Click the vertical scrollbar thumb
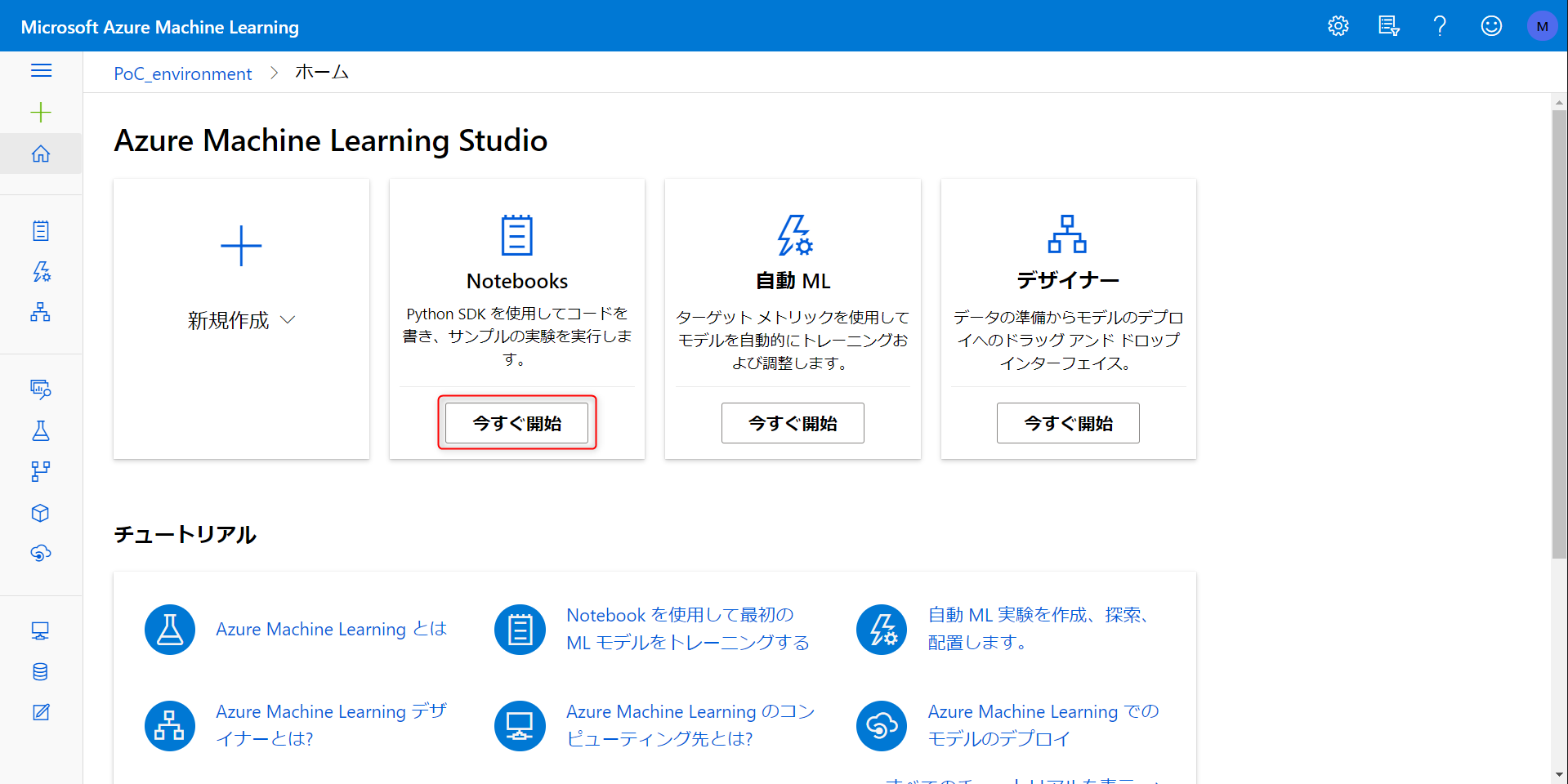Screen dimensions: 1568x784 pos(1560,335)
